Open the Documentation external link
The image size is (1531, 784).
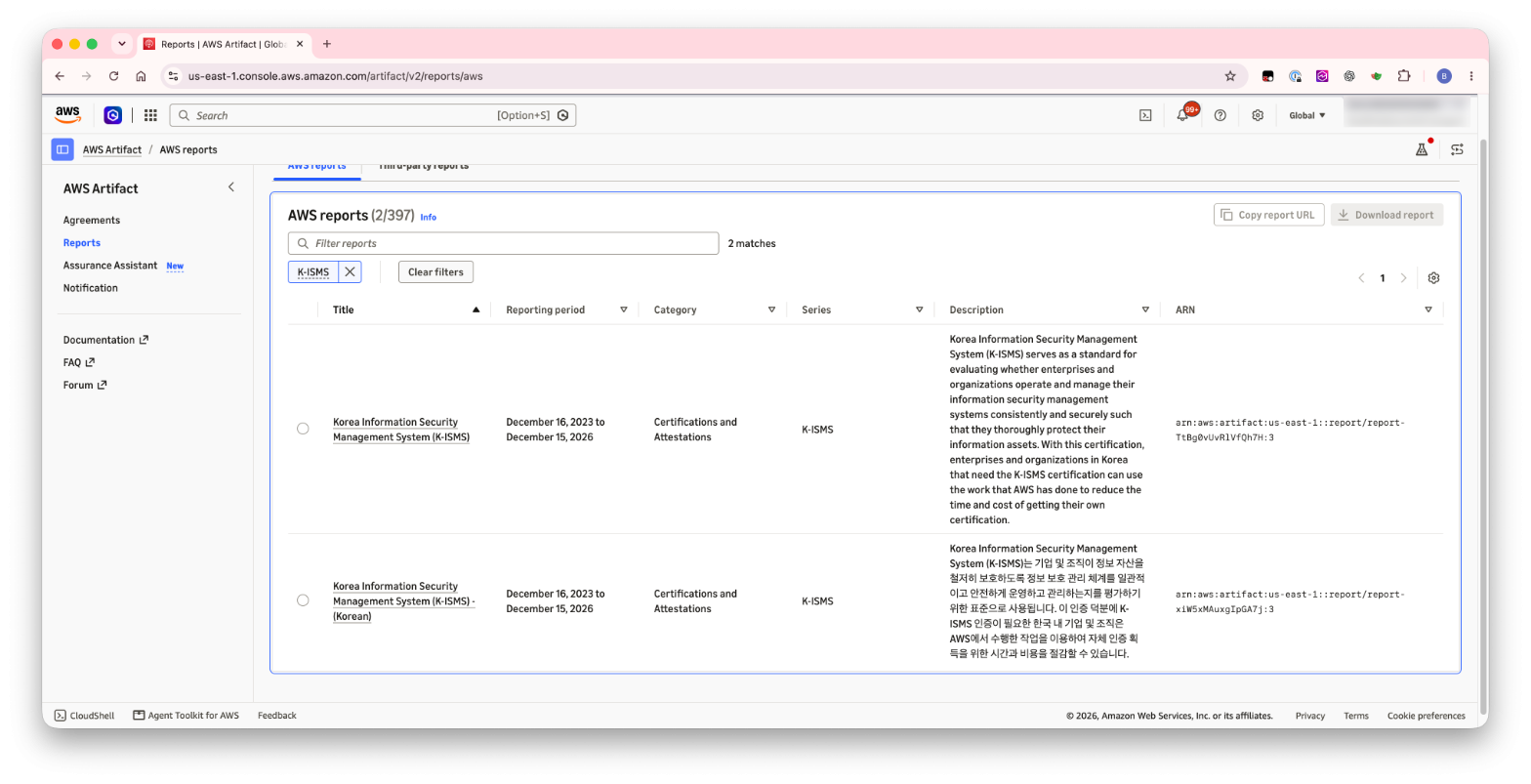105,340
